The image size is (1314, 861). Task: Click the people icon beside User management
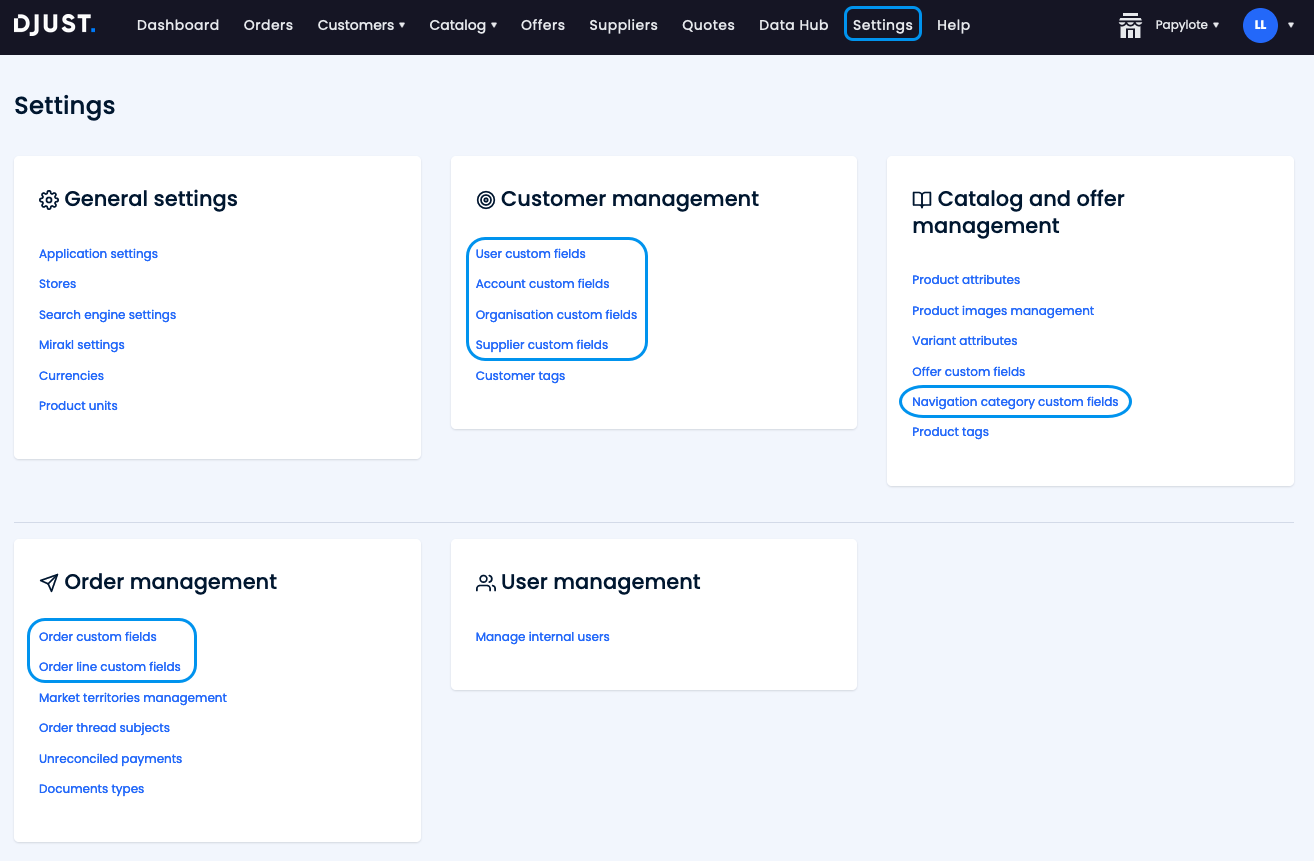point(486,581)
